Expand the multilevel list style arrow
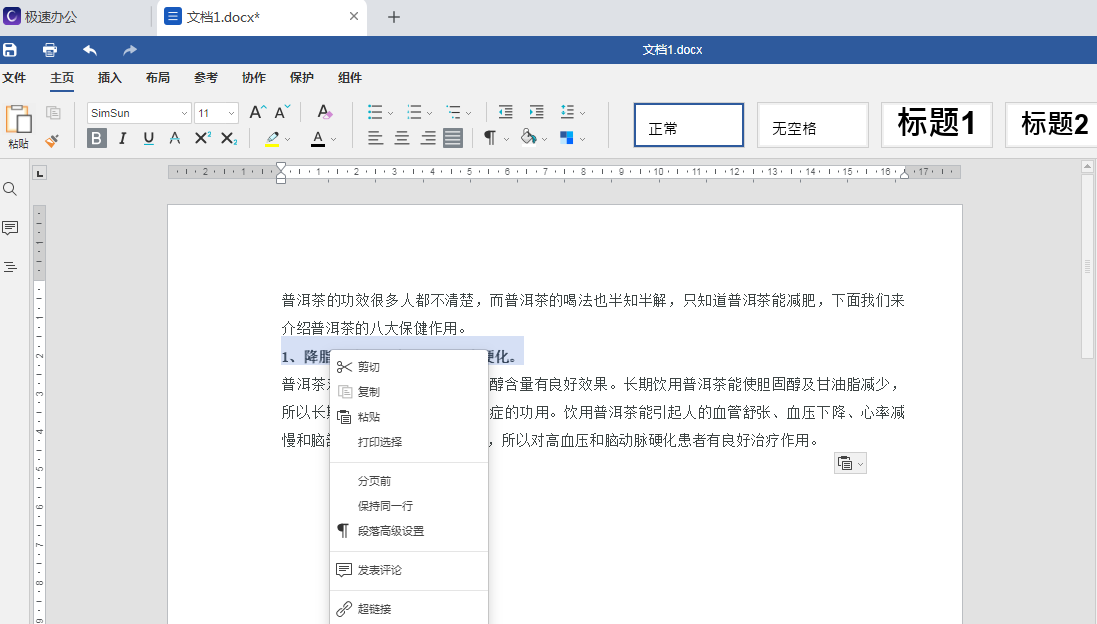Image resolution: width=1097 pixels, height=624 pixels. point(469,113)
